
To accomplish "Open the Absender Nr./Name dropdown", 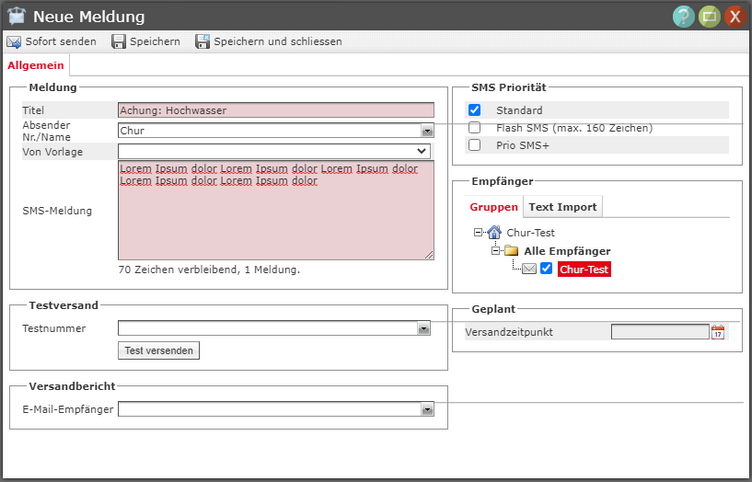I will [x=427, y=130].
